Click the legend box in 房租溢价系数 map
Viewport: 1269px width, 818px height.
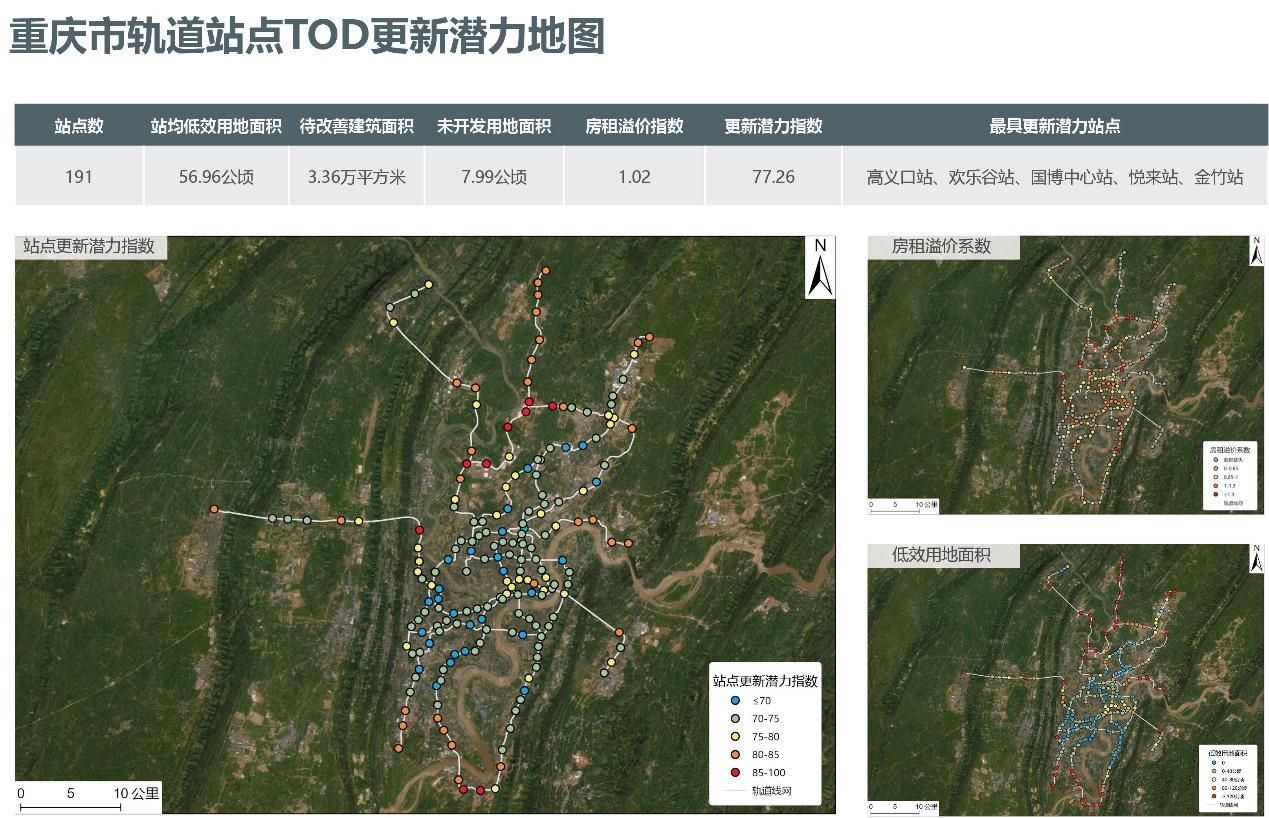pos(1229,476)
